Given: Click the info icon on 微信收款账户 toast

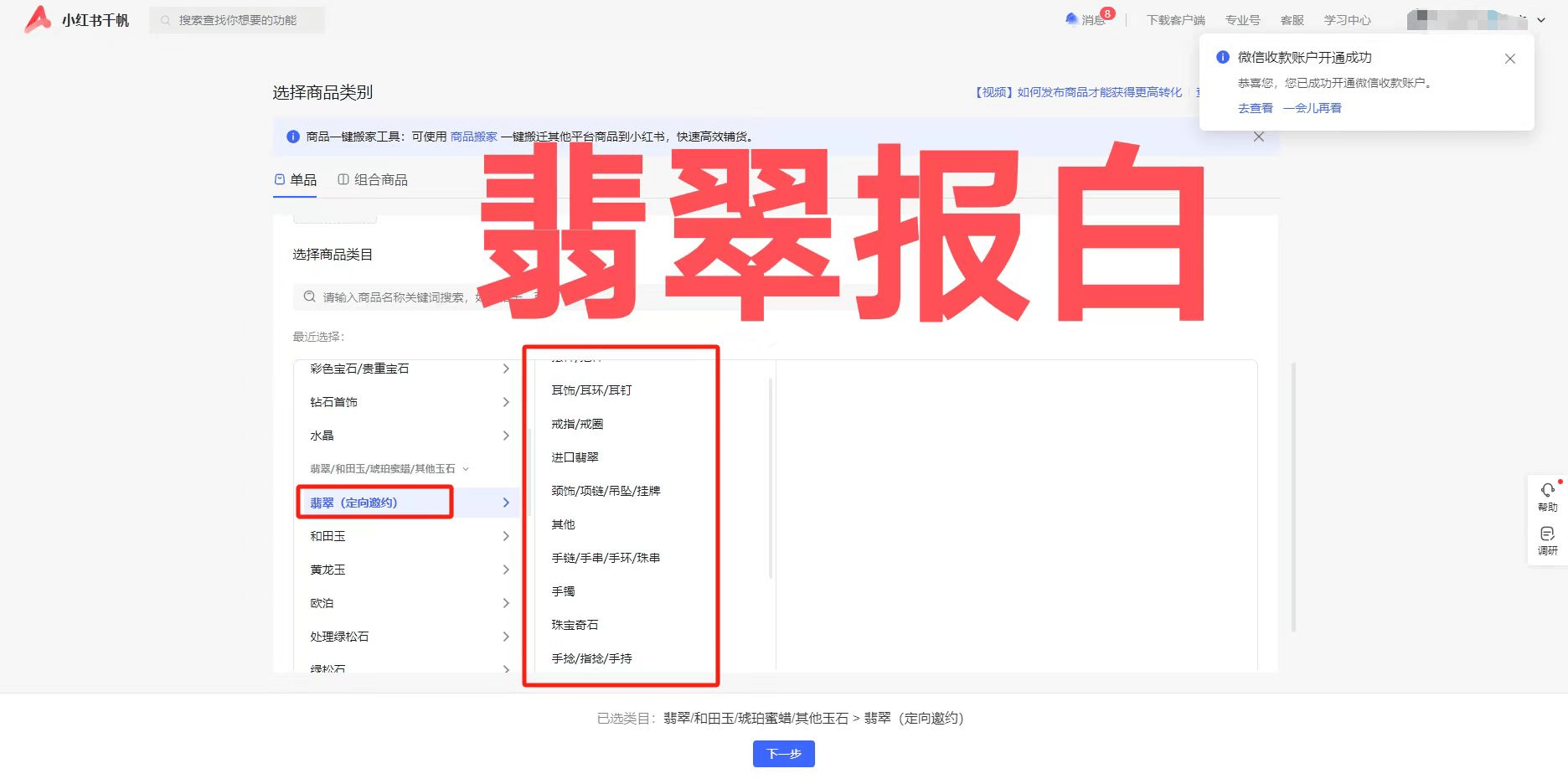Looking at the screenshot, I should pos(1221,57).
